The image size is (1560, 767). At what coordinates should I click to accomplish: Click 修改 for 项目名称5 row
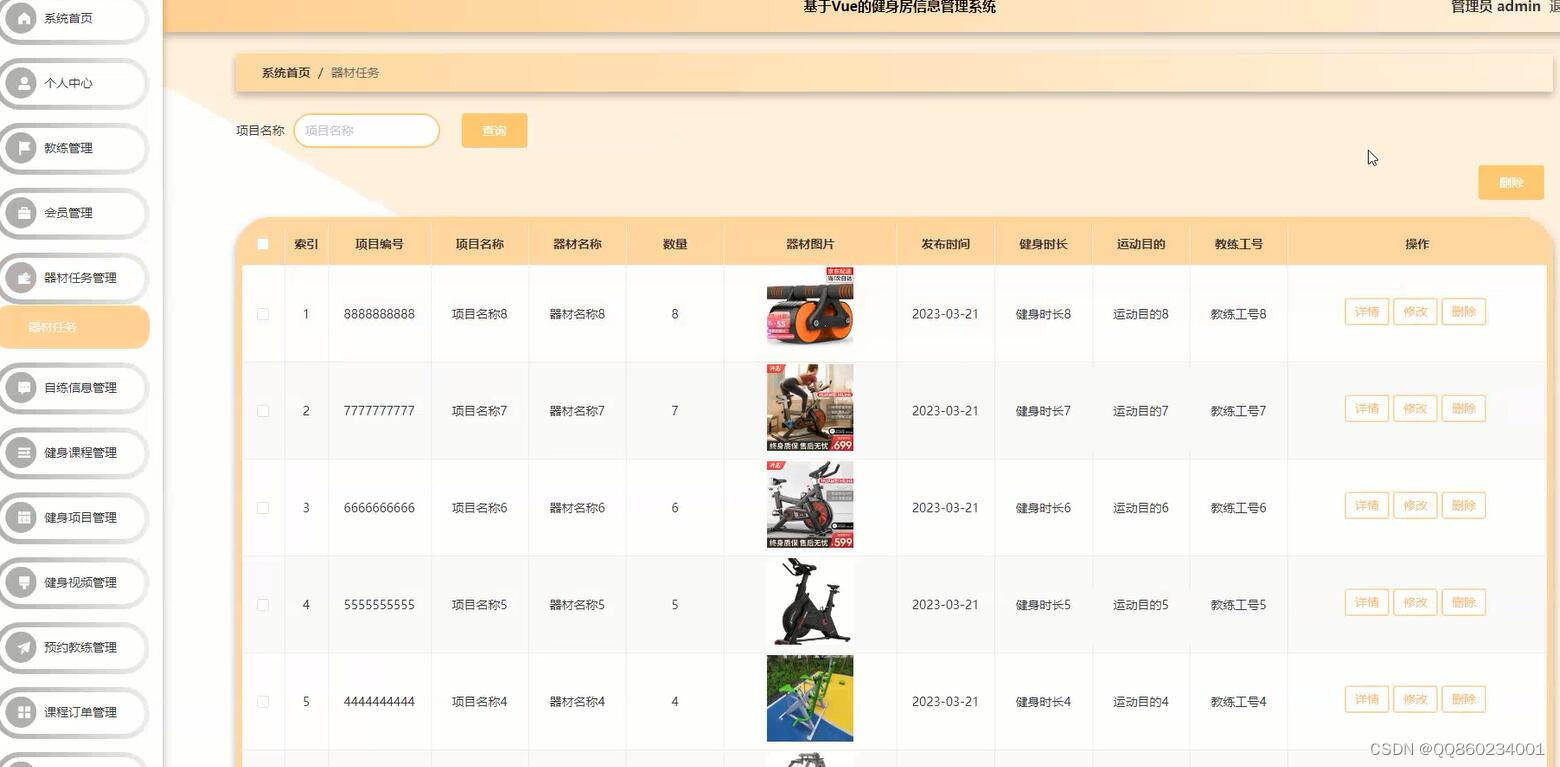click(1415, 603)
